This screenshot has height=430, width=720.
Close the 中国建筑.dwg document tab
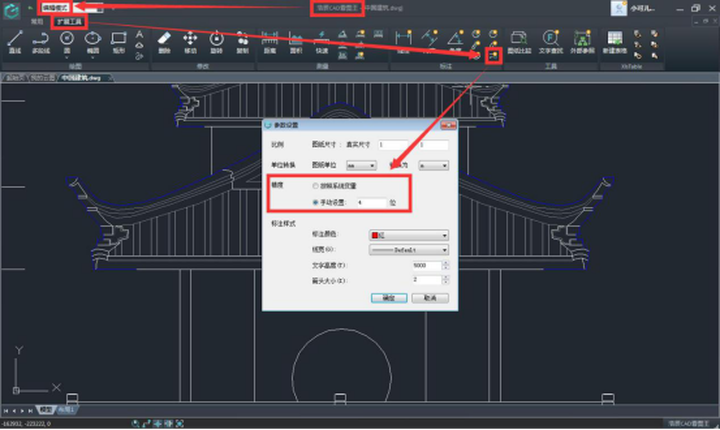(x=110, y=78)
